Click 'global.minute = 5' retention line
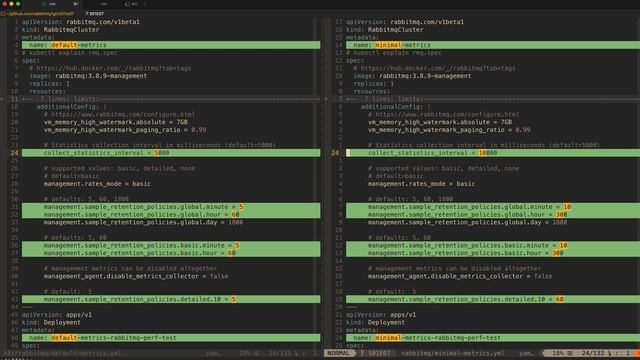Image resolution: width=640 pixels, height=360 pixels. (x=171, y=207)
